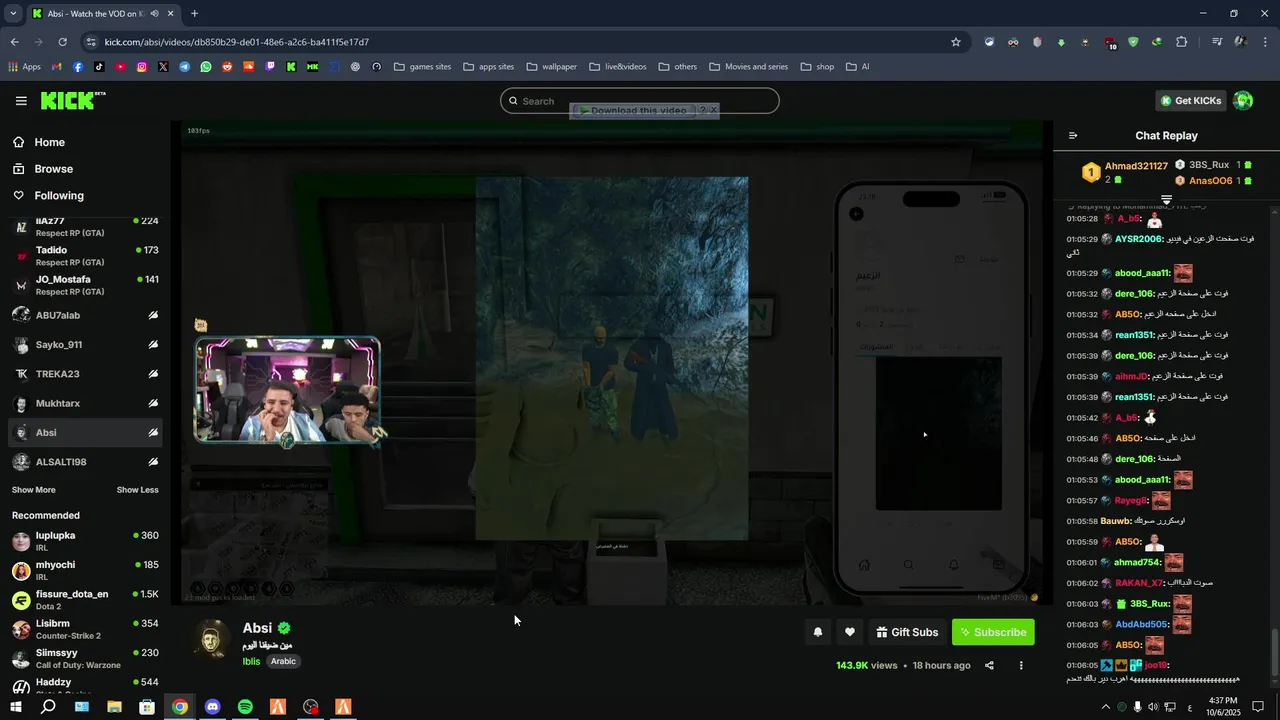Open Twitch bookmark icon
This screenshot has width=1280, height=720.
pos(269,67)
